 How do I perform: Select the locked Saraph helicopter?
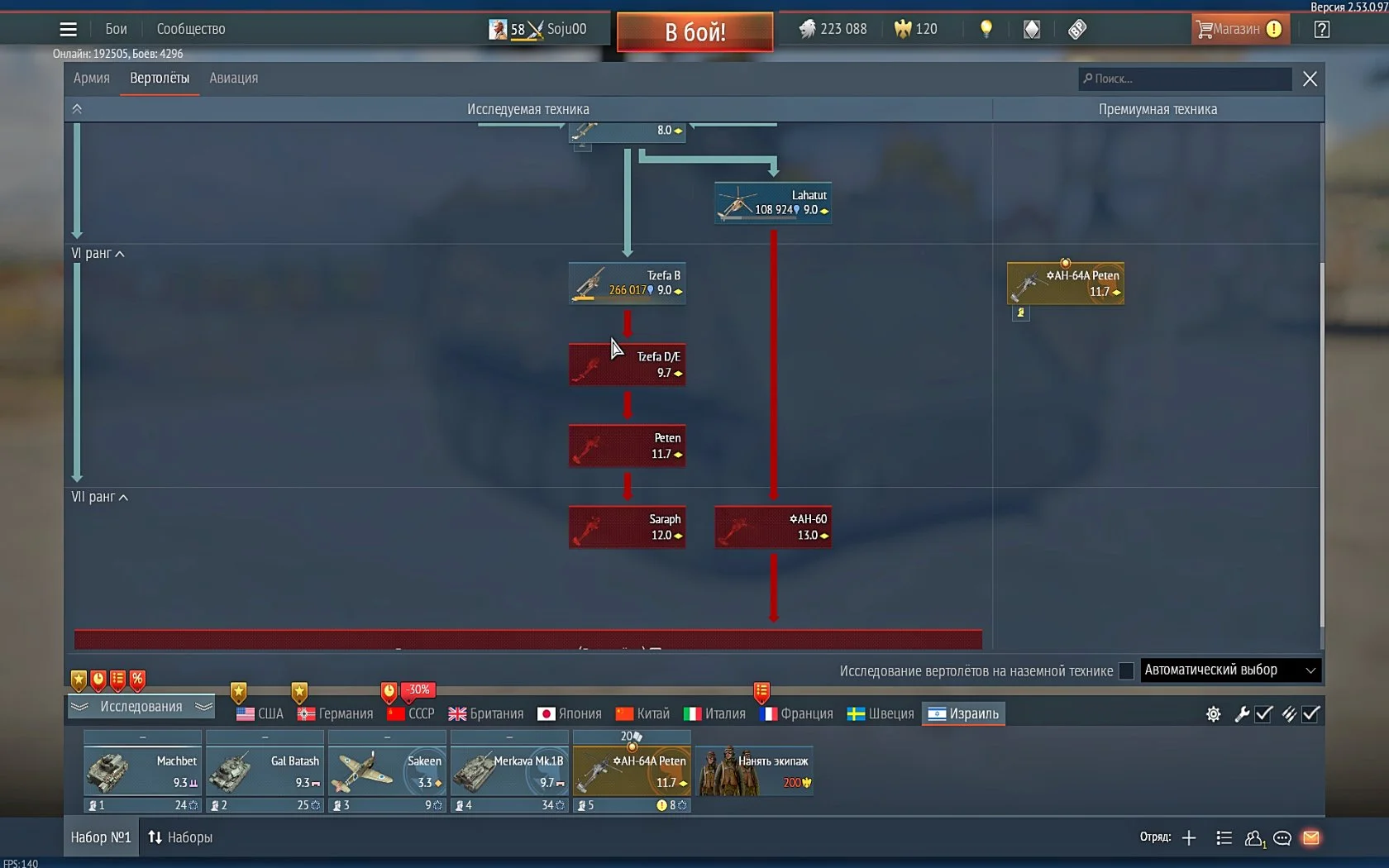pyautogui.click(x=627, y=527)
